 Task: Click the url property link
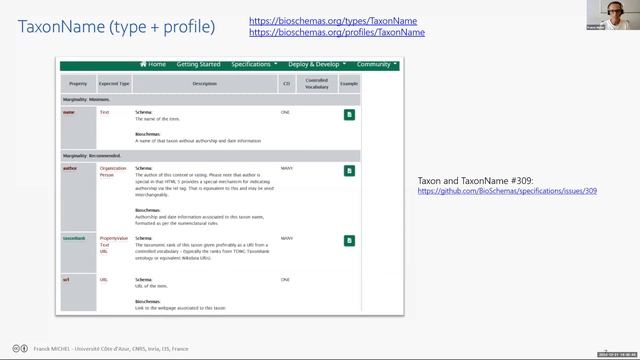coord(66,280)
